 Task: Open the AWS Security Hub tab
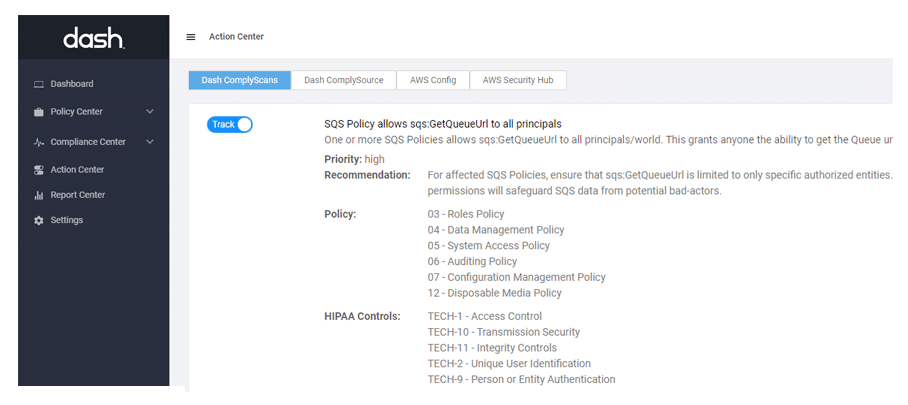point(518,80)
